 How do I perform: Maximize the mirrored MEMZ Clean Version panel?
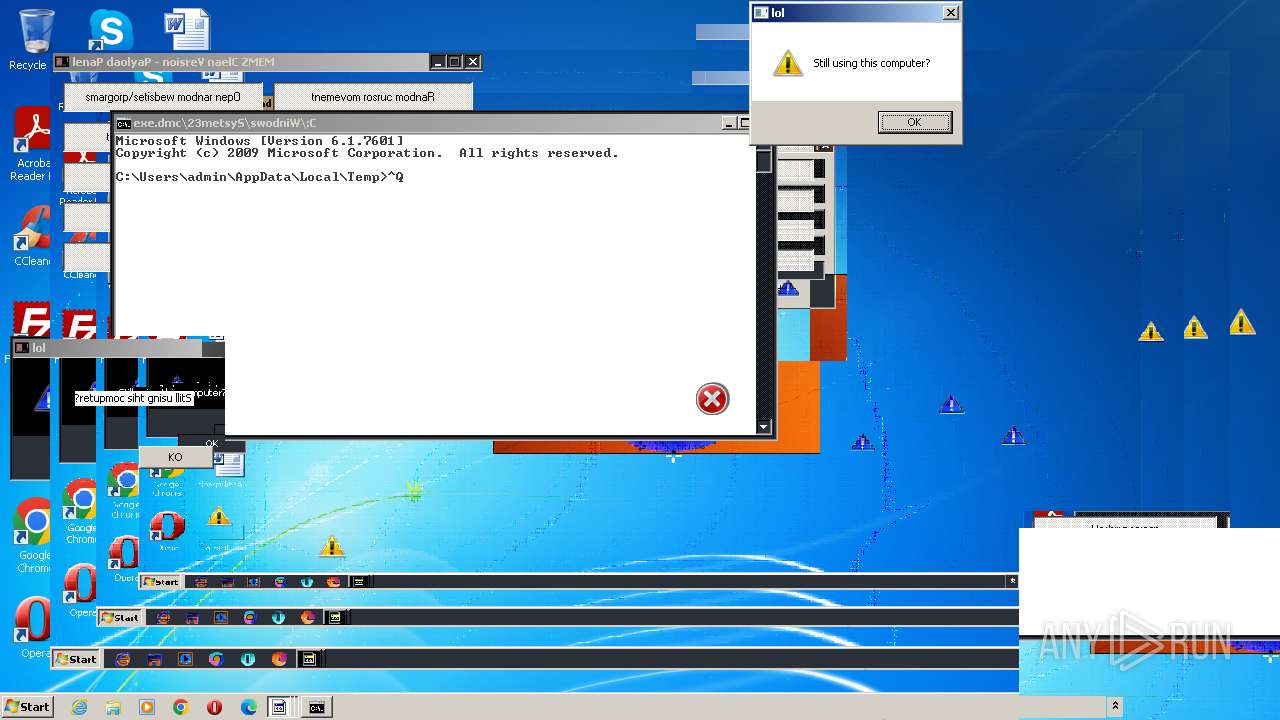pos(455,62)
